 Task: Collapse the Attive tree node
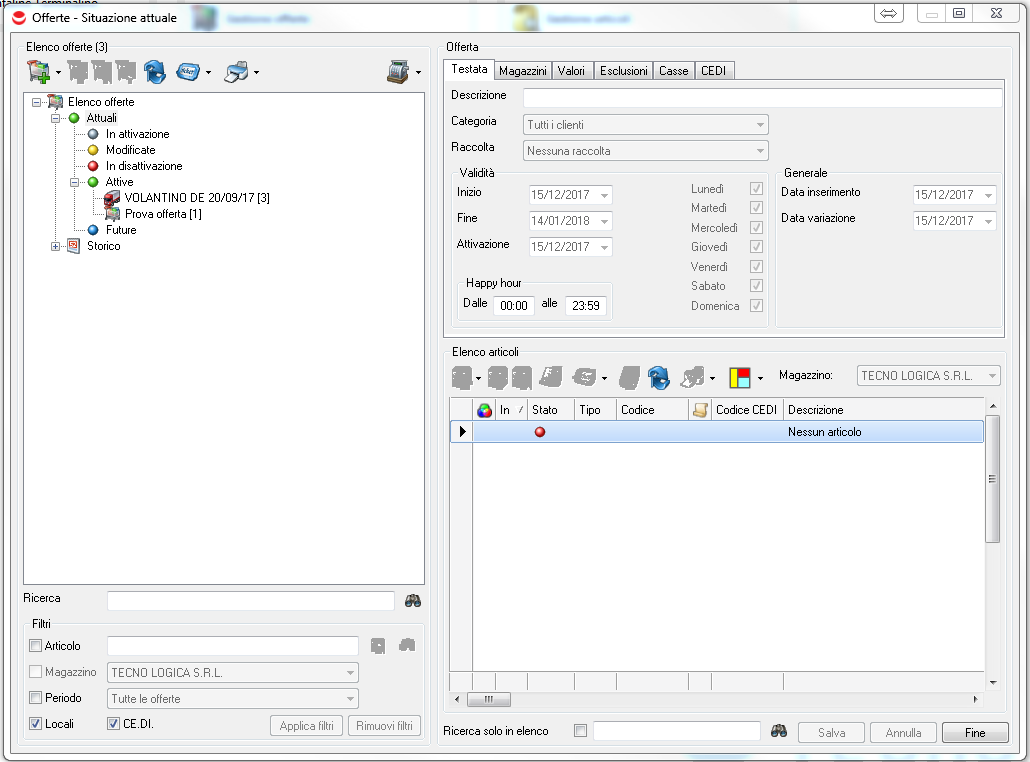click(75, 182)
